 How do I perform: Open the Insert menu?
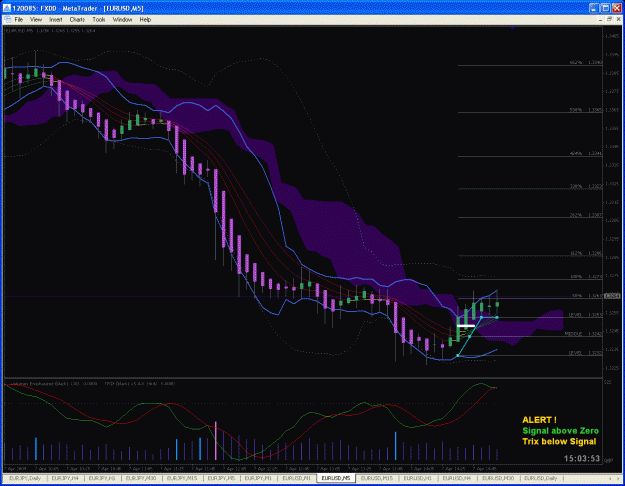[55, 20]
